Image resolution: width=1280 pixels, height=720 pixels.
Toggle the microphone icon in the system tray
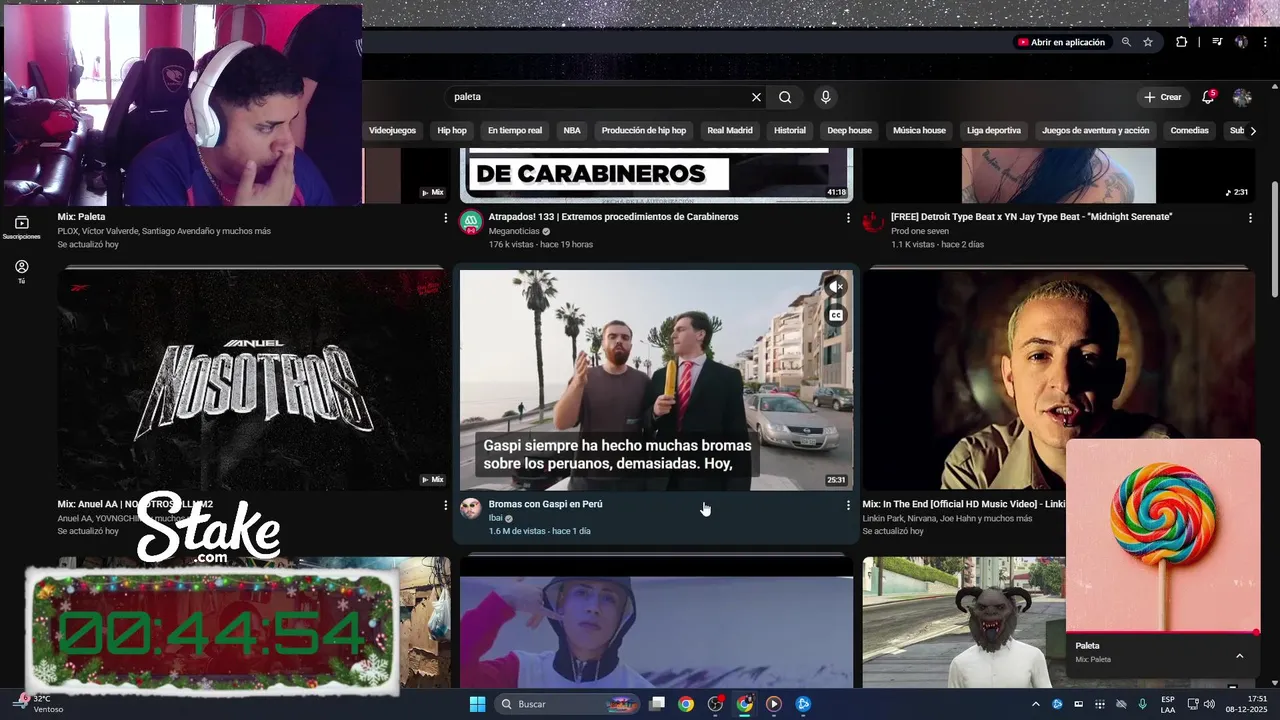point(1142,704)
